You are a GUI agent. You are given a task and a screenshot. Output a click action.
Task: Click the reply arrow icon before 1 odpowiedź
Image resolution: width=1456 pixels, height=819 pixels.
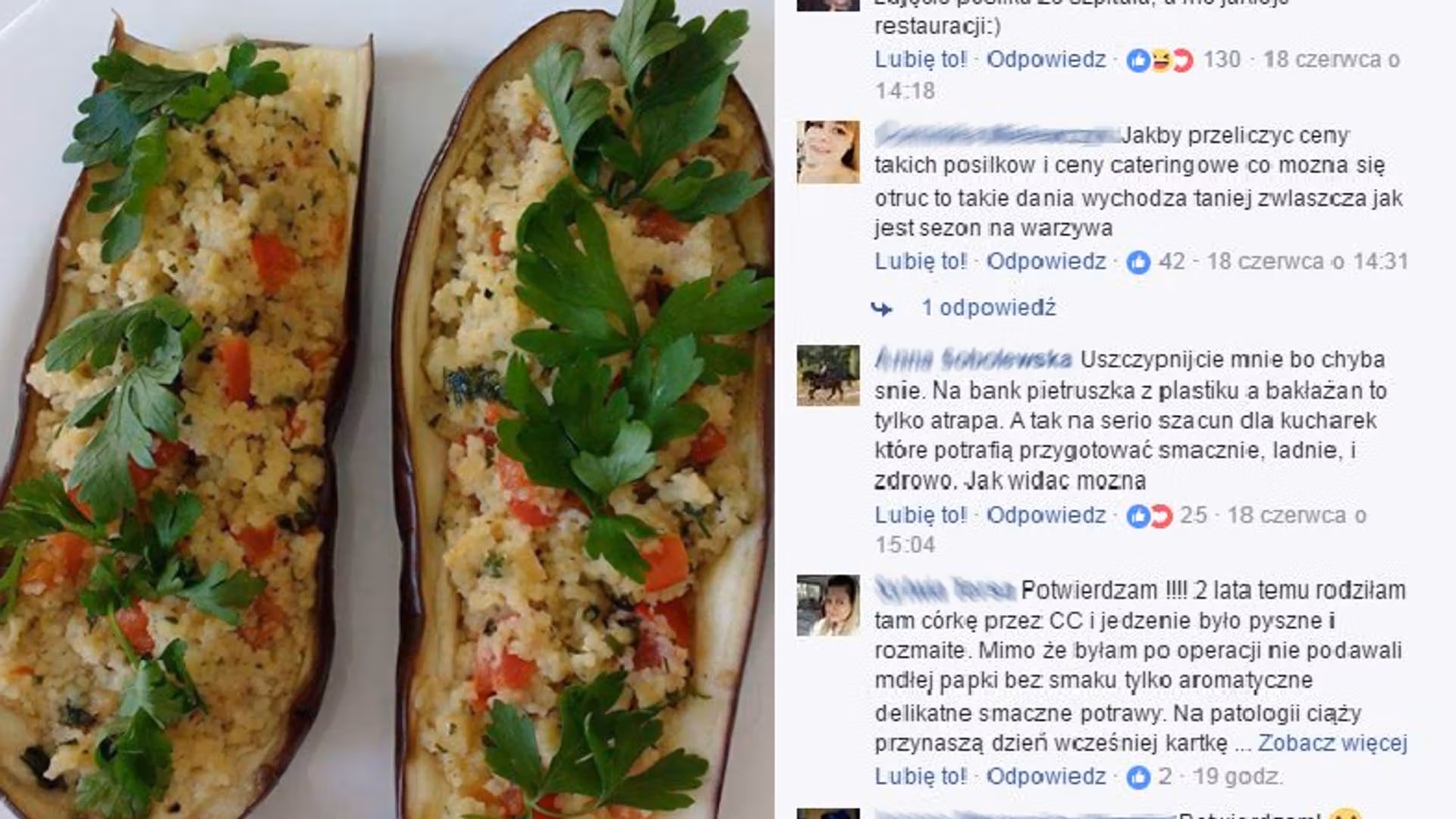coord(882,309)
